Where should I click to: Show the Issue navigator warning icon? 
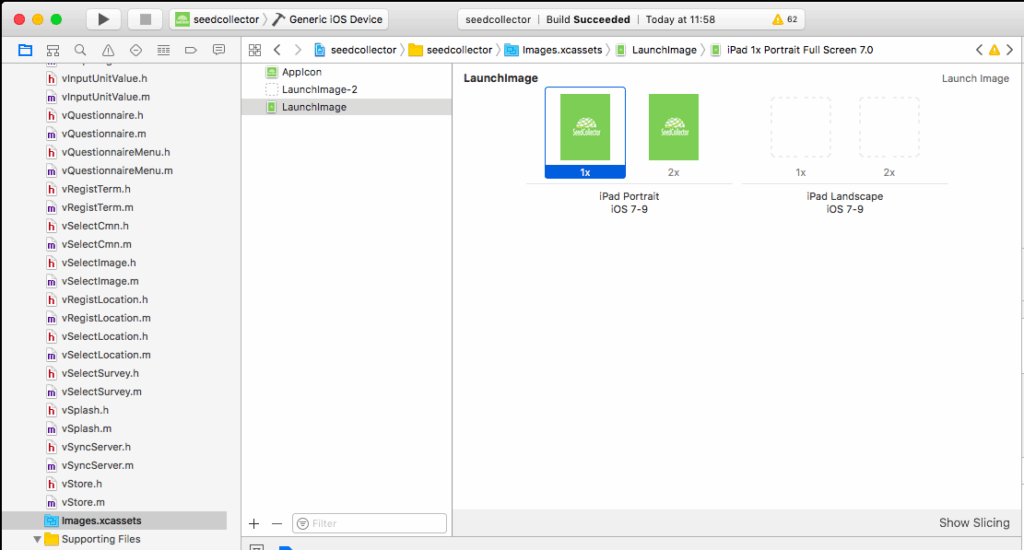click(108, 50)
